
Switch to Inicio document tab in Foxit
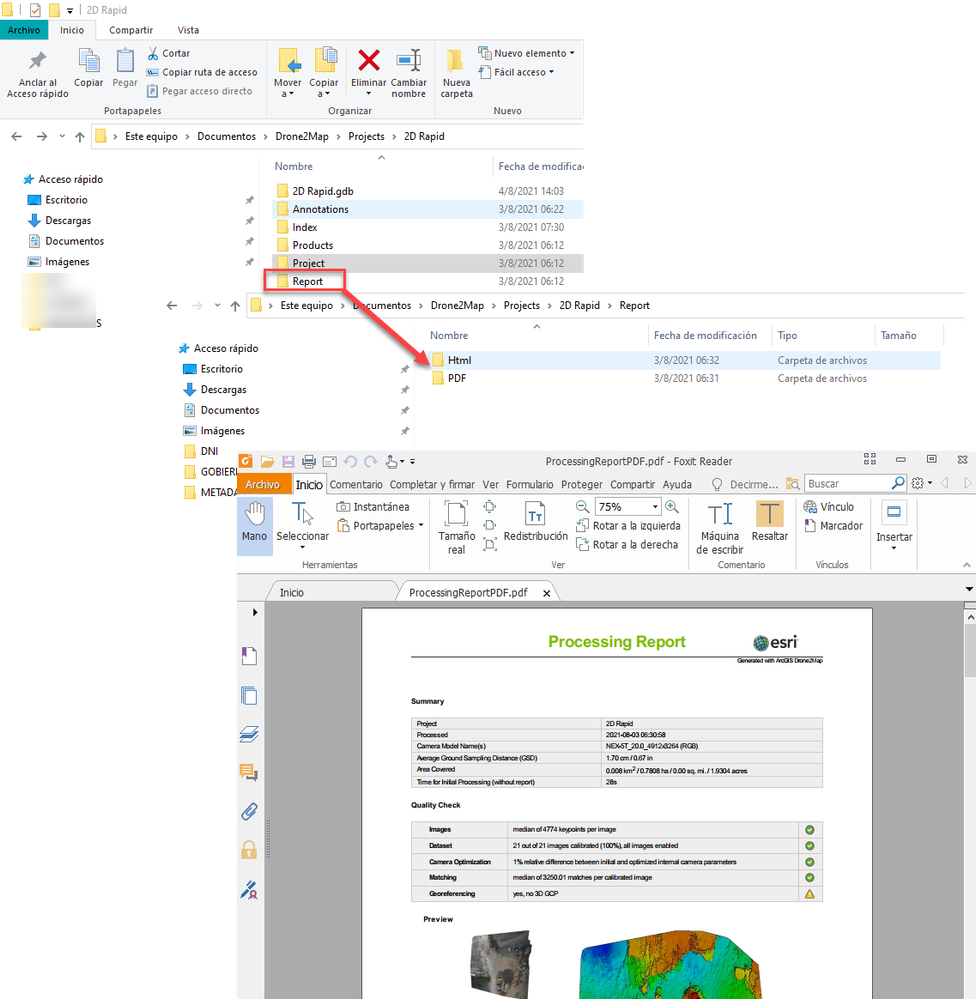tap(292, 593)
